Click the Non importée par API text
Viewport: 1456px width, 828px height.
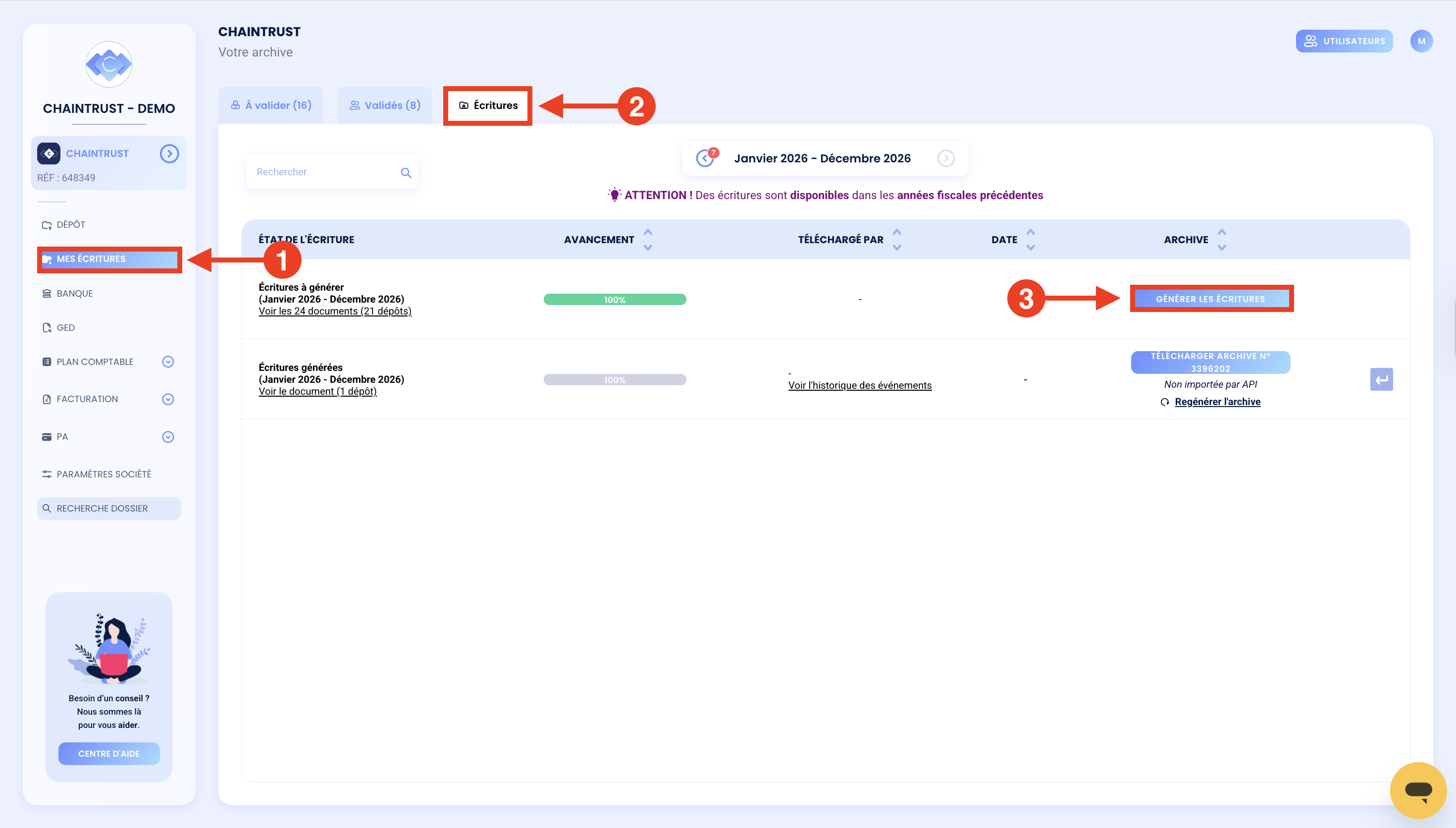(x=1210, y=384)
